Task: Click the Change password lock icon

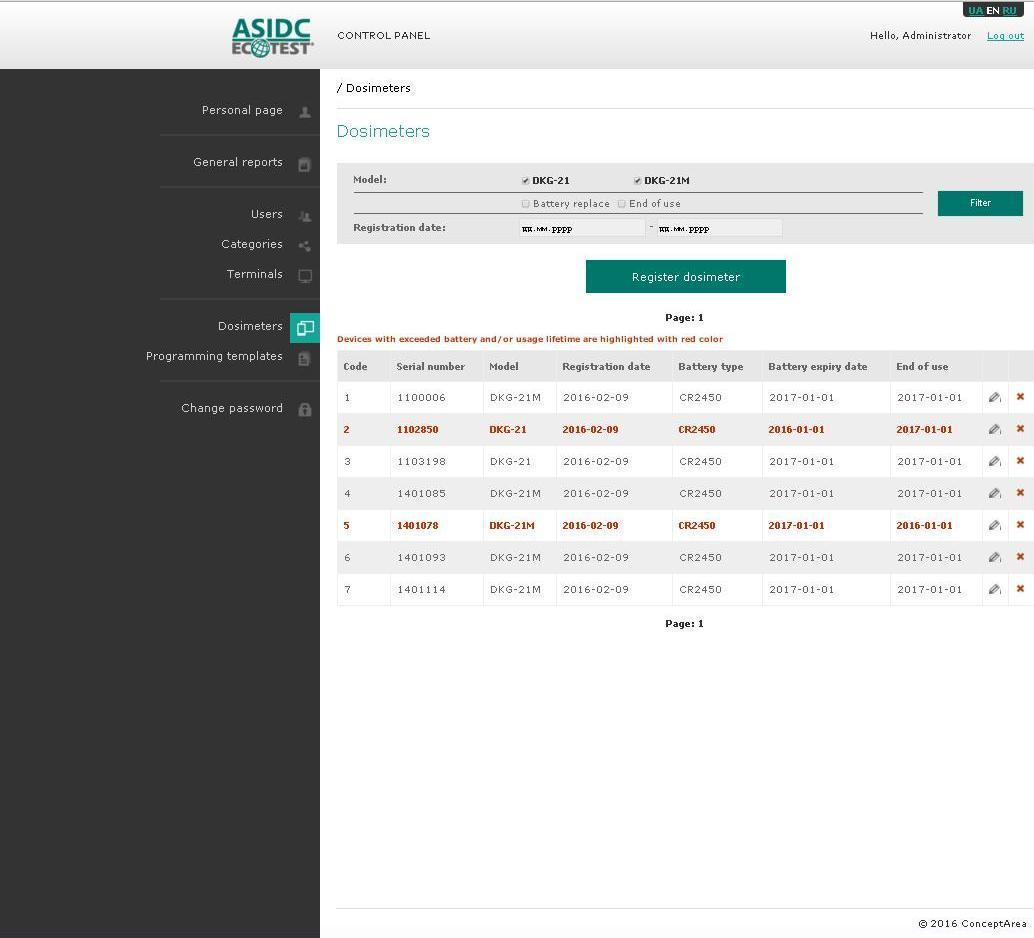Action: (x=305, y=409)
